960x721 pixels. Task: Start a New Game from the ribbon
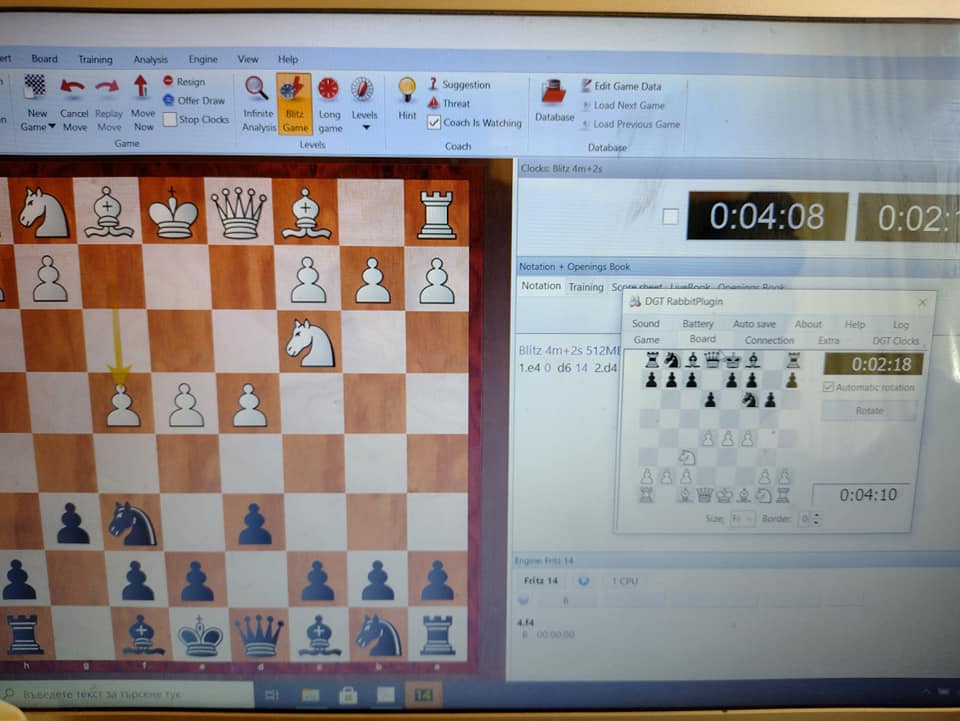click(x=36, y=90)
